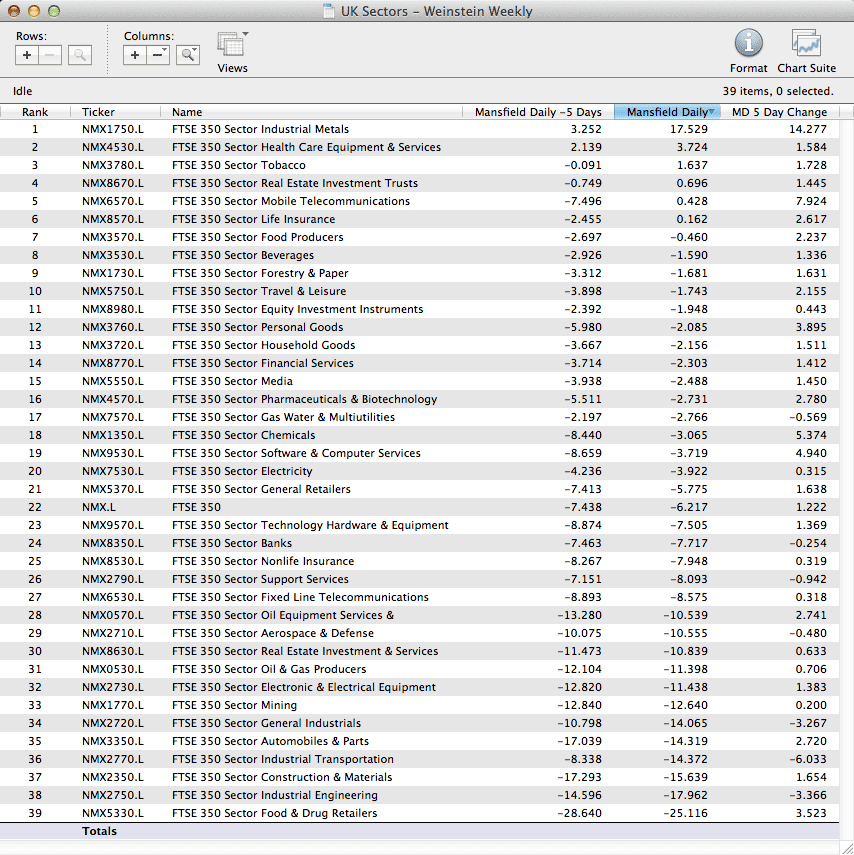Click the remove row minus button
The image size is (854, 855).
coord(50,55)
